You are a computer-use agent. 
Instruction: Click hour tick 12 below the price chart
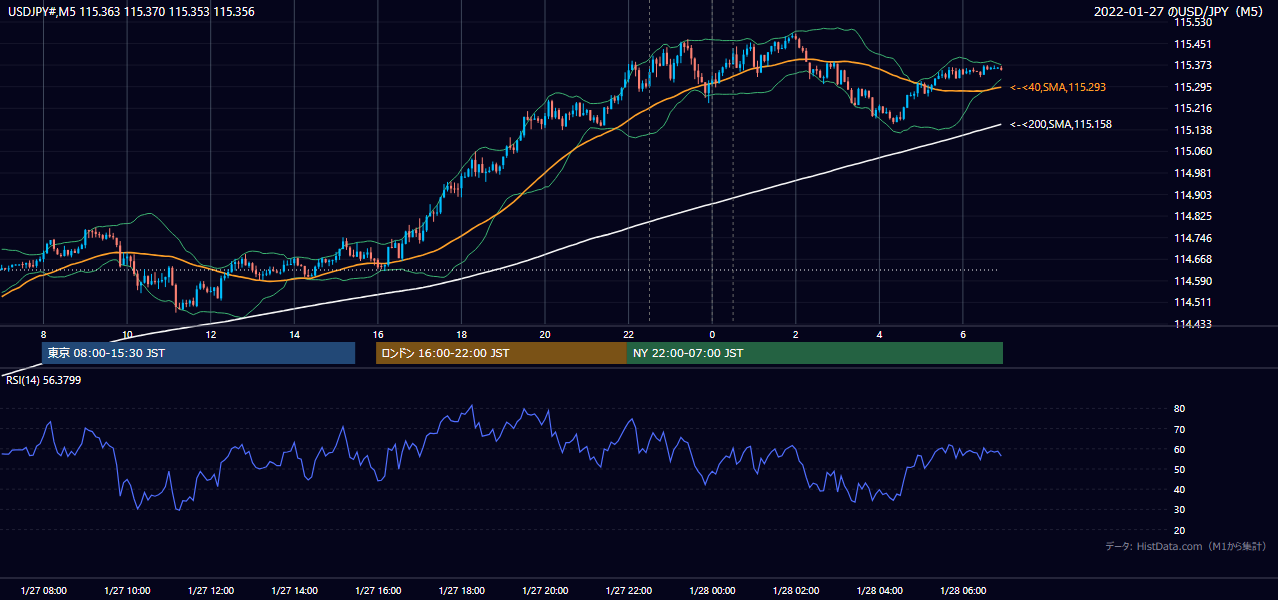(x=211, y=334)
